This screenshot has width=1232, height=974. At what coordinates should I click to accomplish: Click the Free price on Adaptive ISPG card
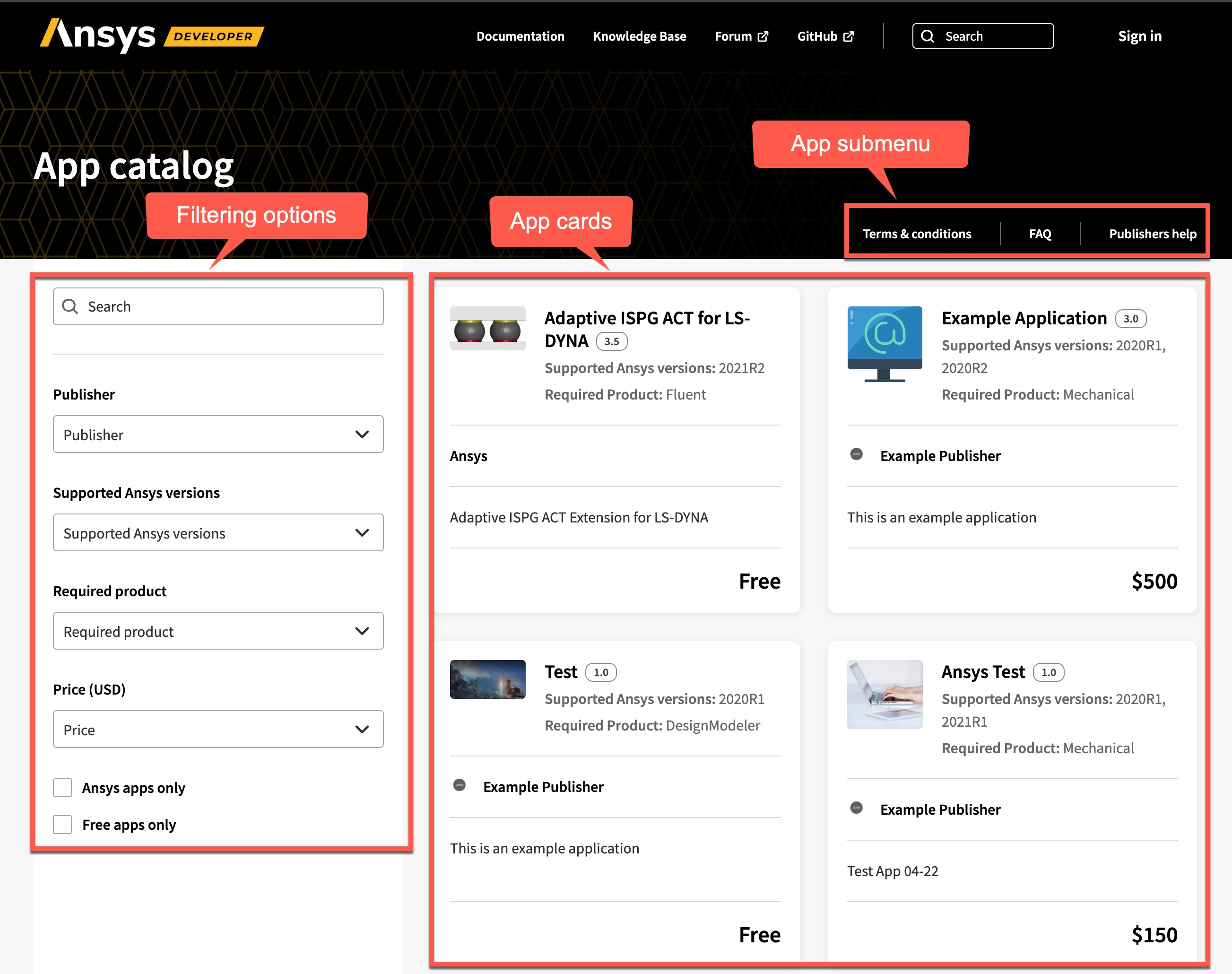pyautogui.click(x=760, y=581)
